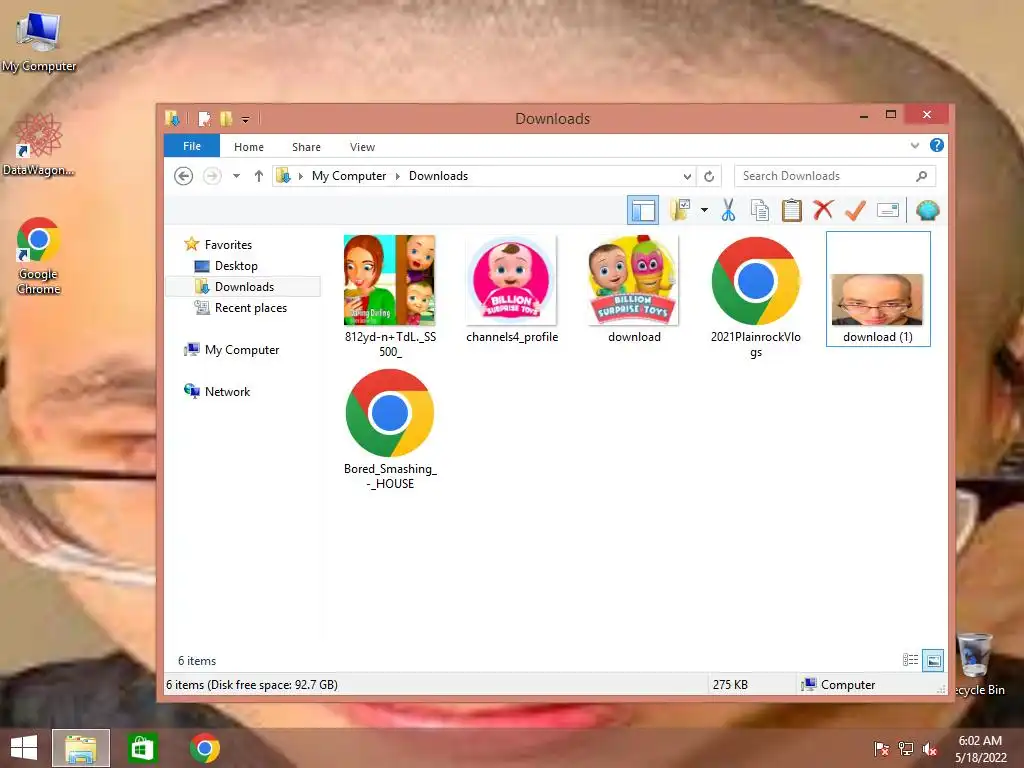The width and height of the screenshot is (1024, 768).
Task: Select the channels4_profile image file
Action: point(512,289)
